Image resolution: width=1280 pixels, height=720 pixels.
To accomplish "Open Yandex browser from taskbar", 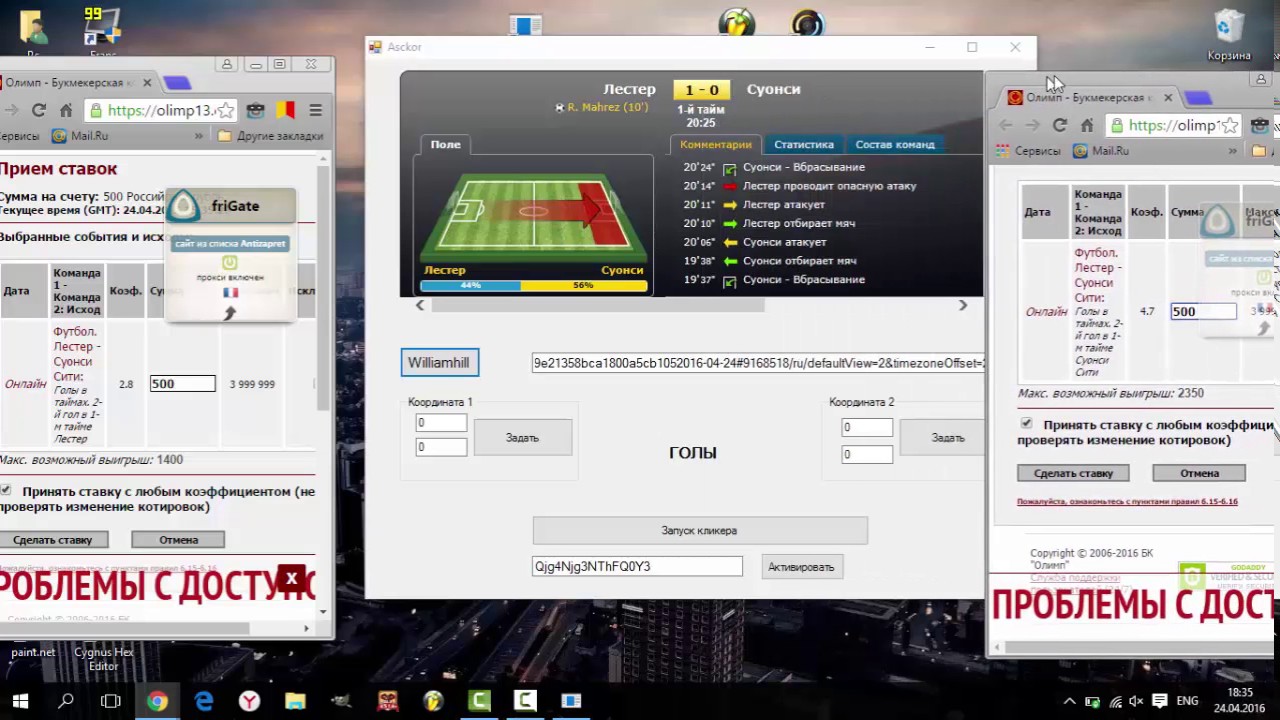I will click(249, 701).
